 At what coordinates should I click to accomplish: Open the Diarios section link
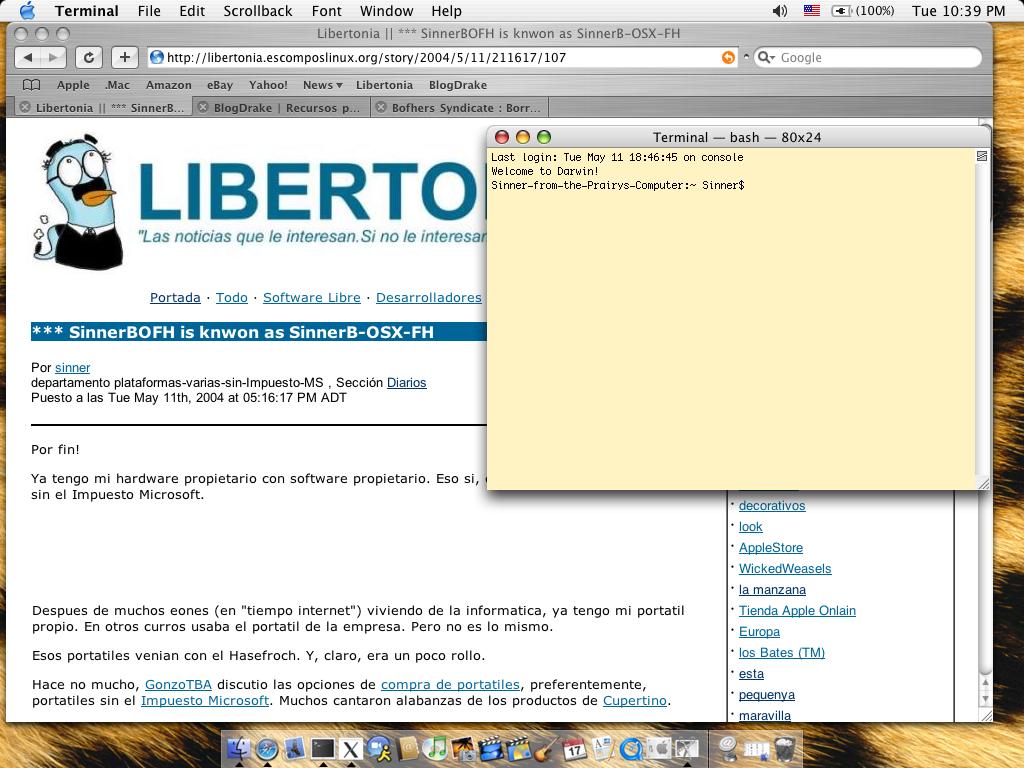coord(407,383)
